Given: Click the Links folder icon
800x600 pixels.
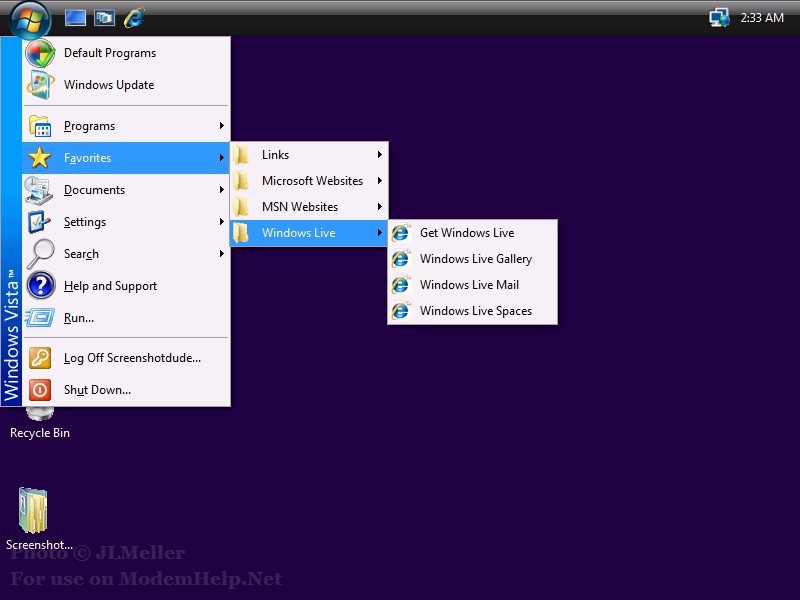Looking at the screenshot, I should click(240, 155).
